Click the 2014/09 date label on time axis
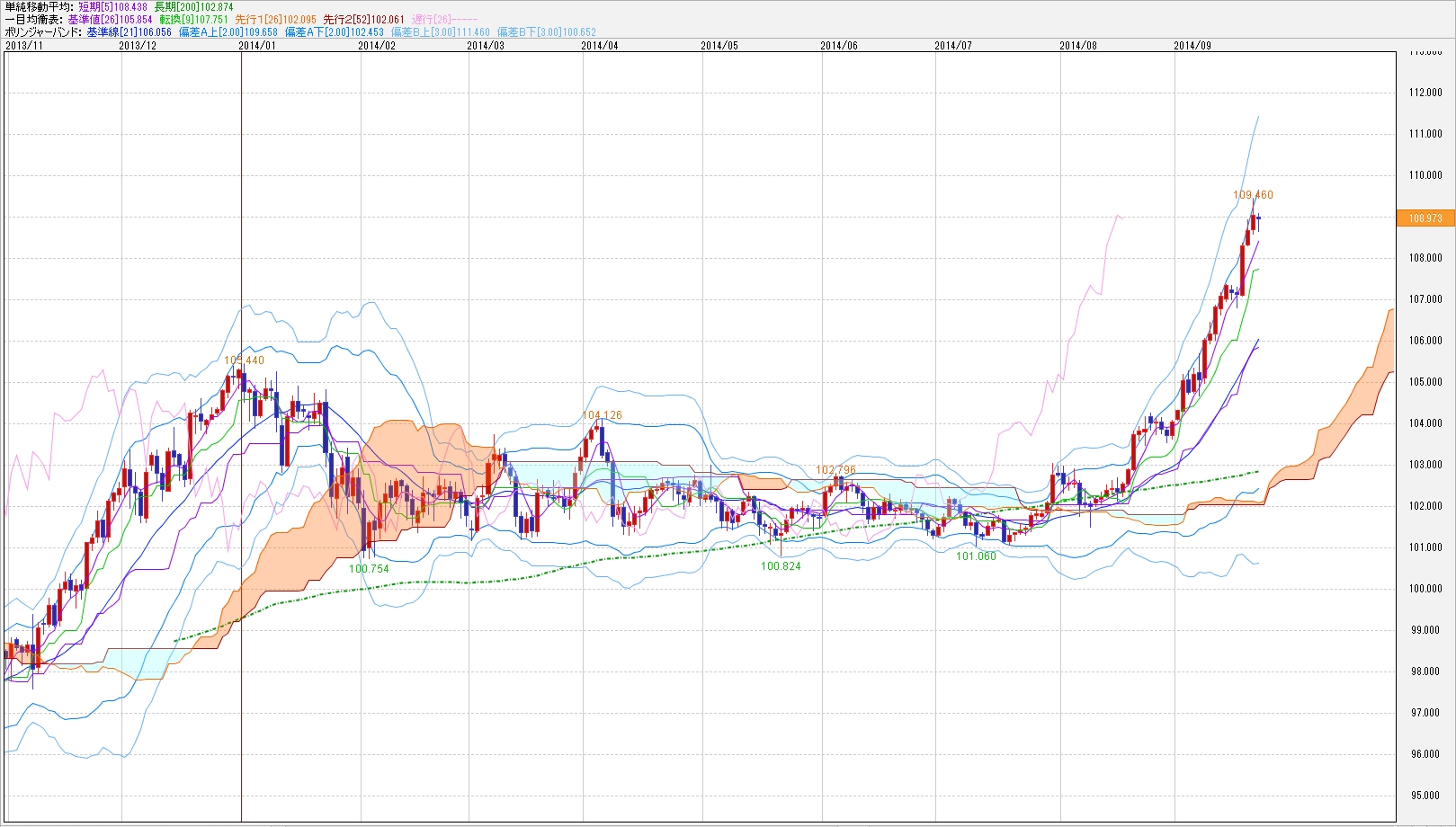1456x827 pixels. [1192, 46]
